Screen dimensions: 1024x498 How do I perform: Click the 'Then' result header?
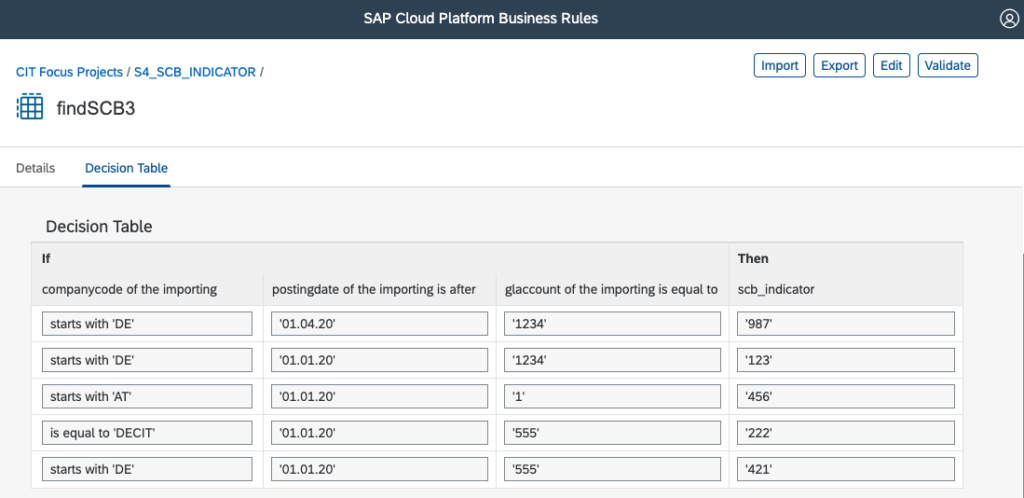(x=753, y=258)
